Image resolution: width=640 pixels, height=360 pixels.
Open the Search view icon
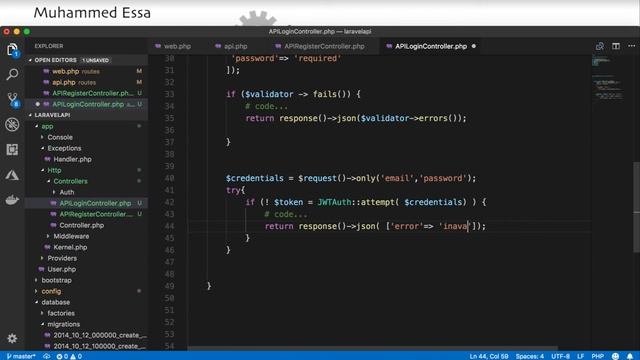coord(12,74)
